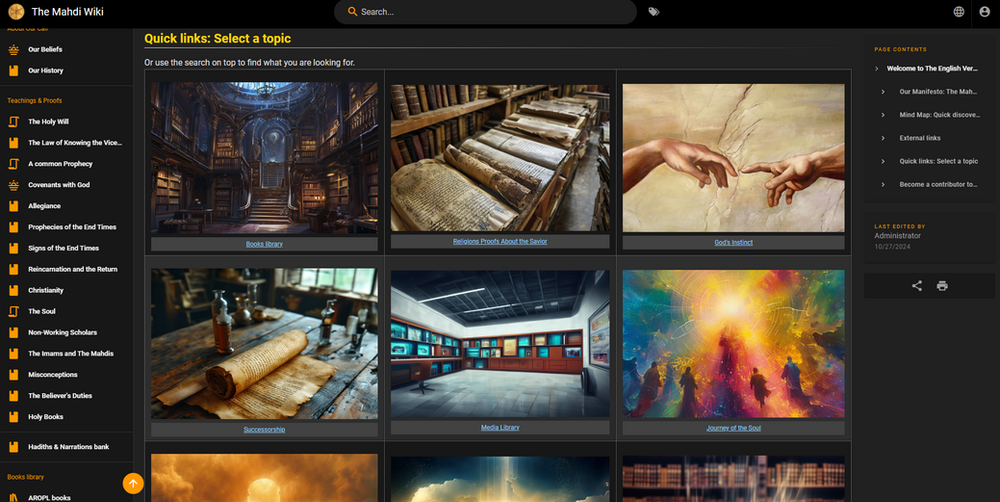Click the print page icon
This screenshot has height=502, width=1000.
point(942,286)
